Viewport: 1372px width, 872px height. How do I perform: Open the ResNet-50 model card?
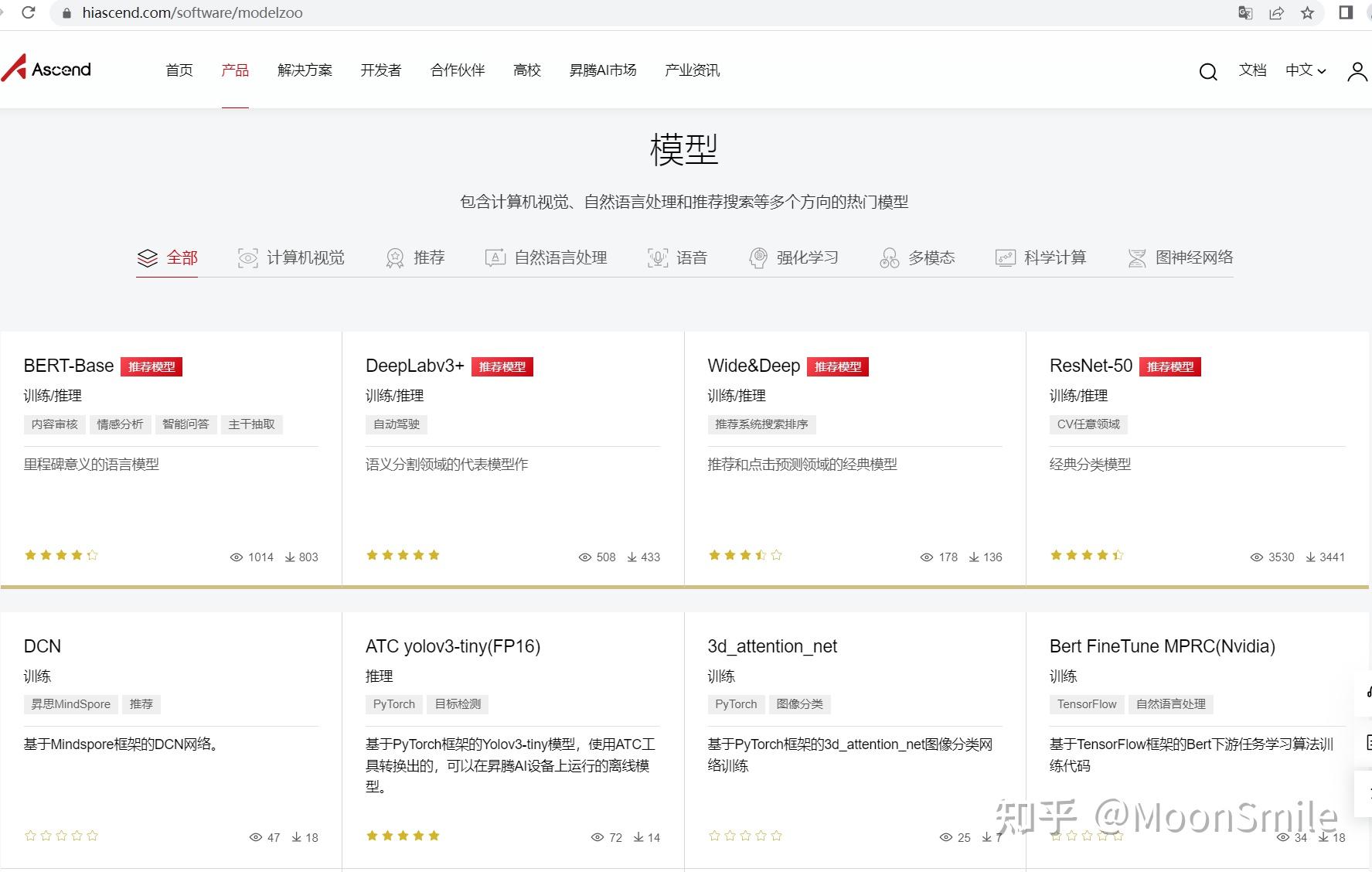tap(1091, 365)
